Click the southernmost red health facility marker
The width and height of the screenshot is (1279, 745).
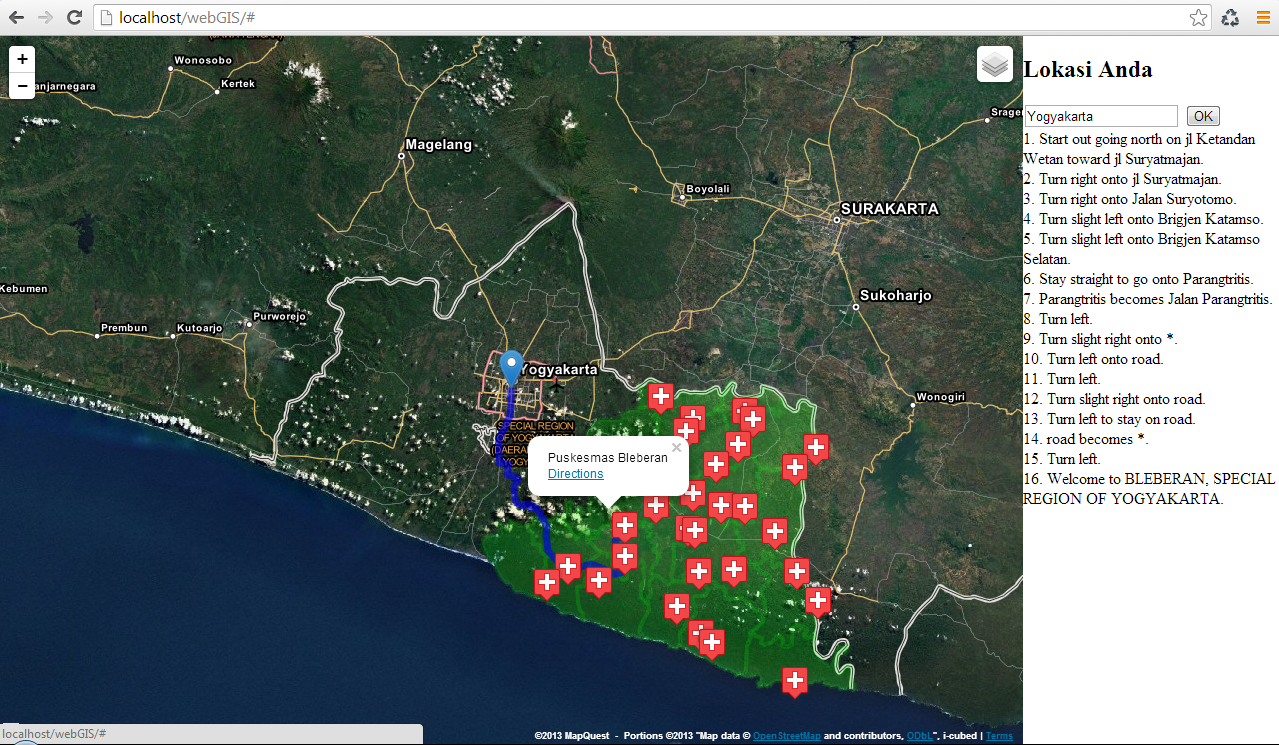click(795, 682)
